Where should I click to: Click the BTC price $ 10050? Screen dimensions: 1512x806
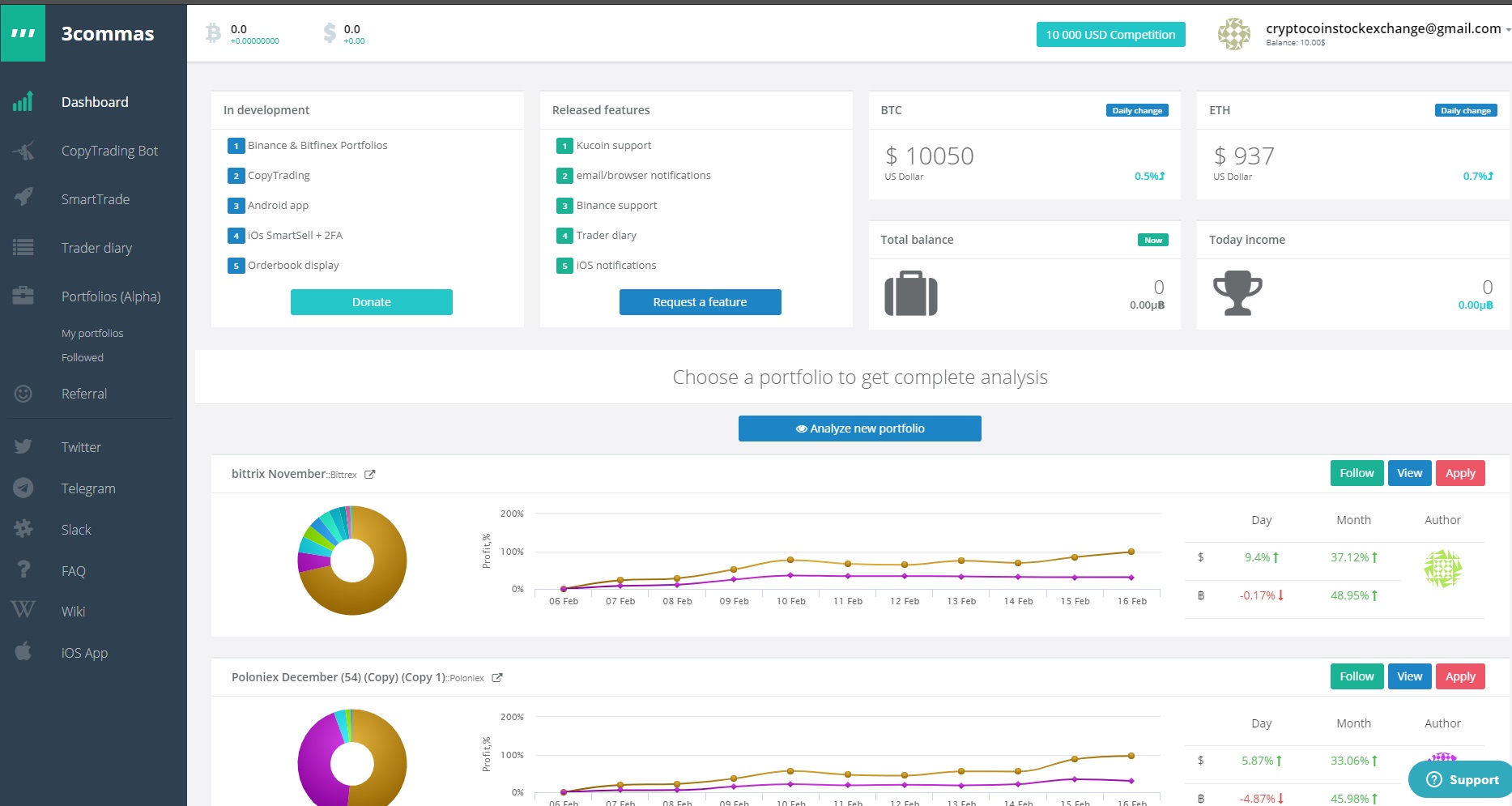tap(930, 156)
